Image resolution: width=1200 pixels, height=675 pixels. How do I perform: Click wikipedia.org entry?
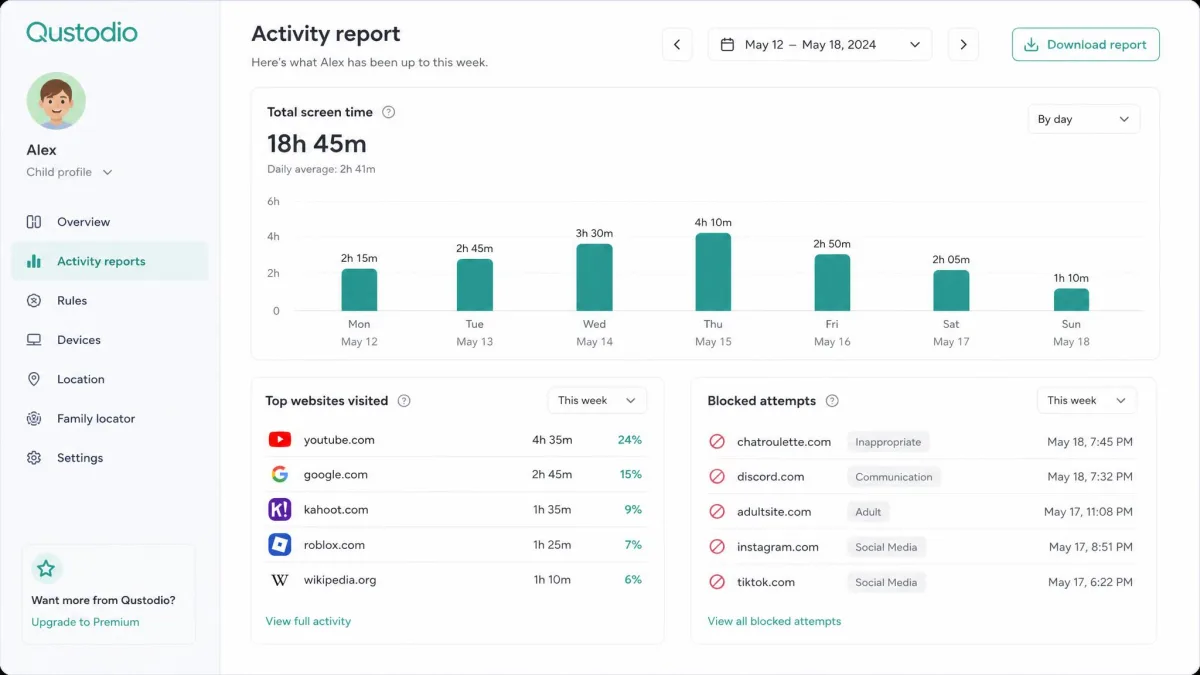click(340, 580)
